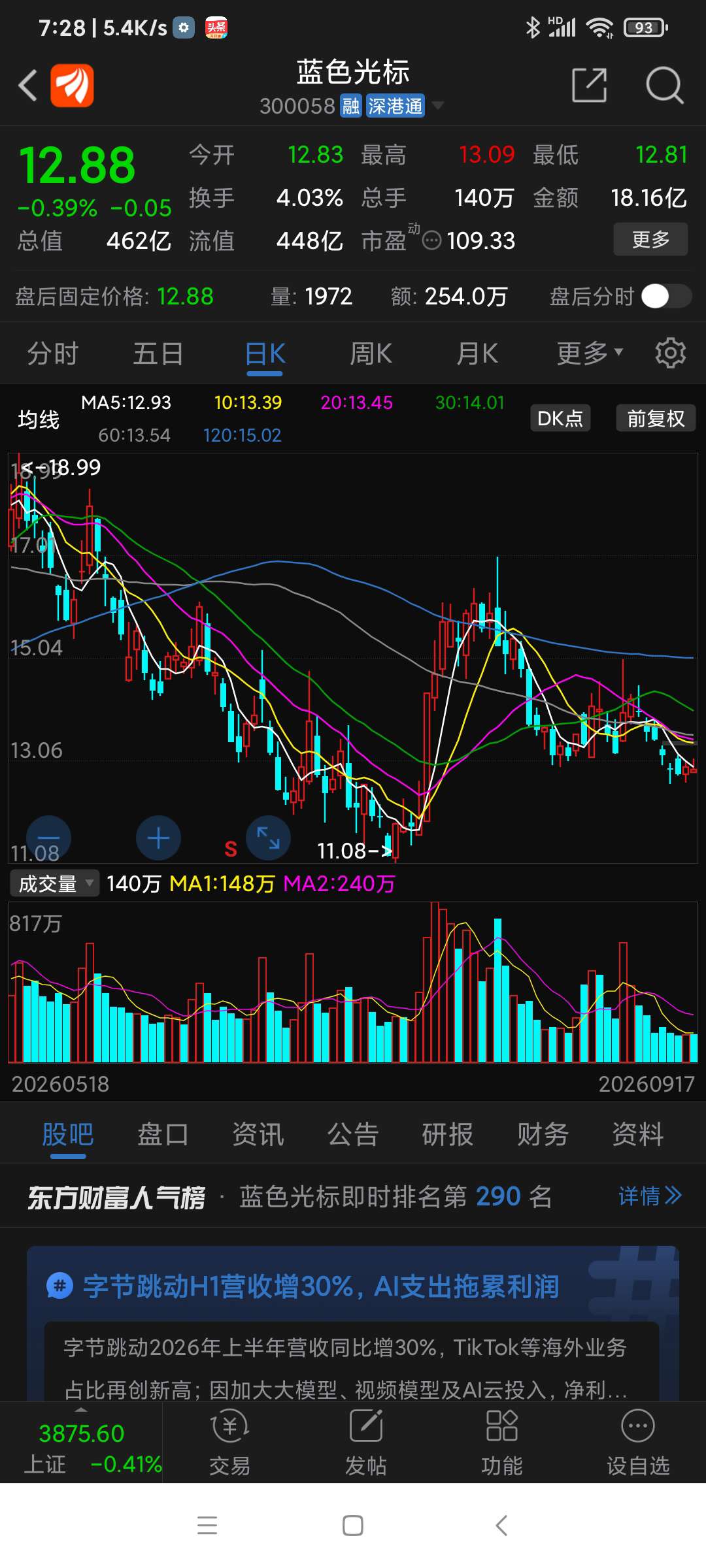Toggle the DK点 indicator

tap(560, 418)
